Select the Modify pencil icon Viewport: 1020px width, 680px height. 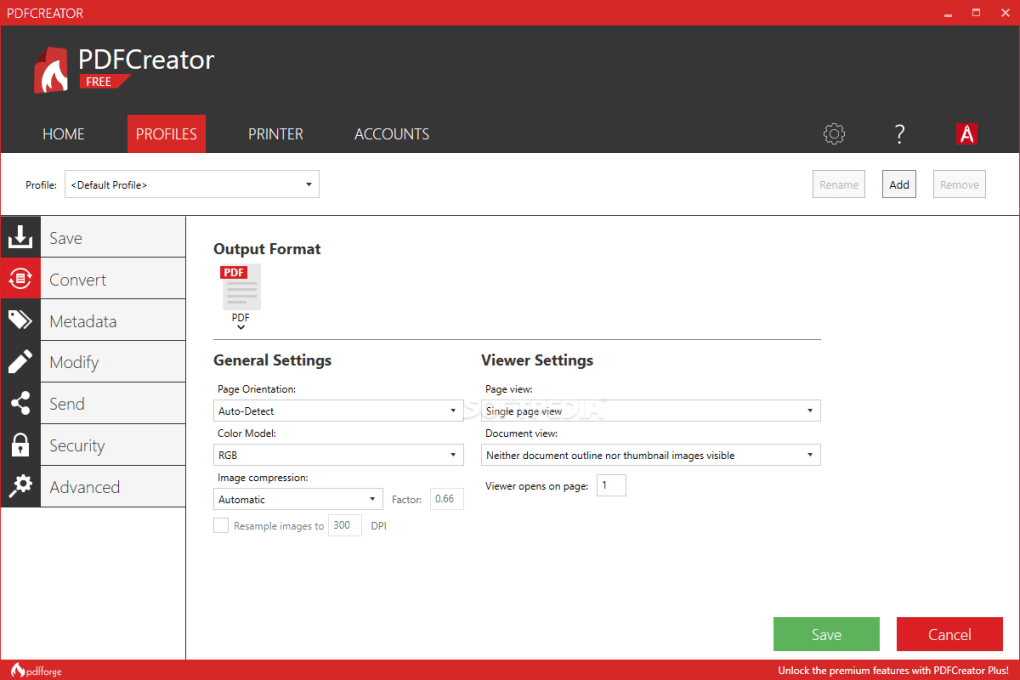[x=20, y=361]
